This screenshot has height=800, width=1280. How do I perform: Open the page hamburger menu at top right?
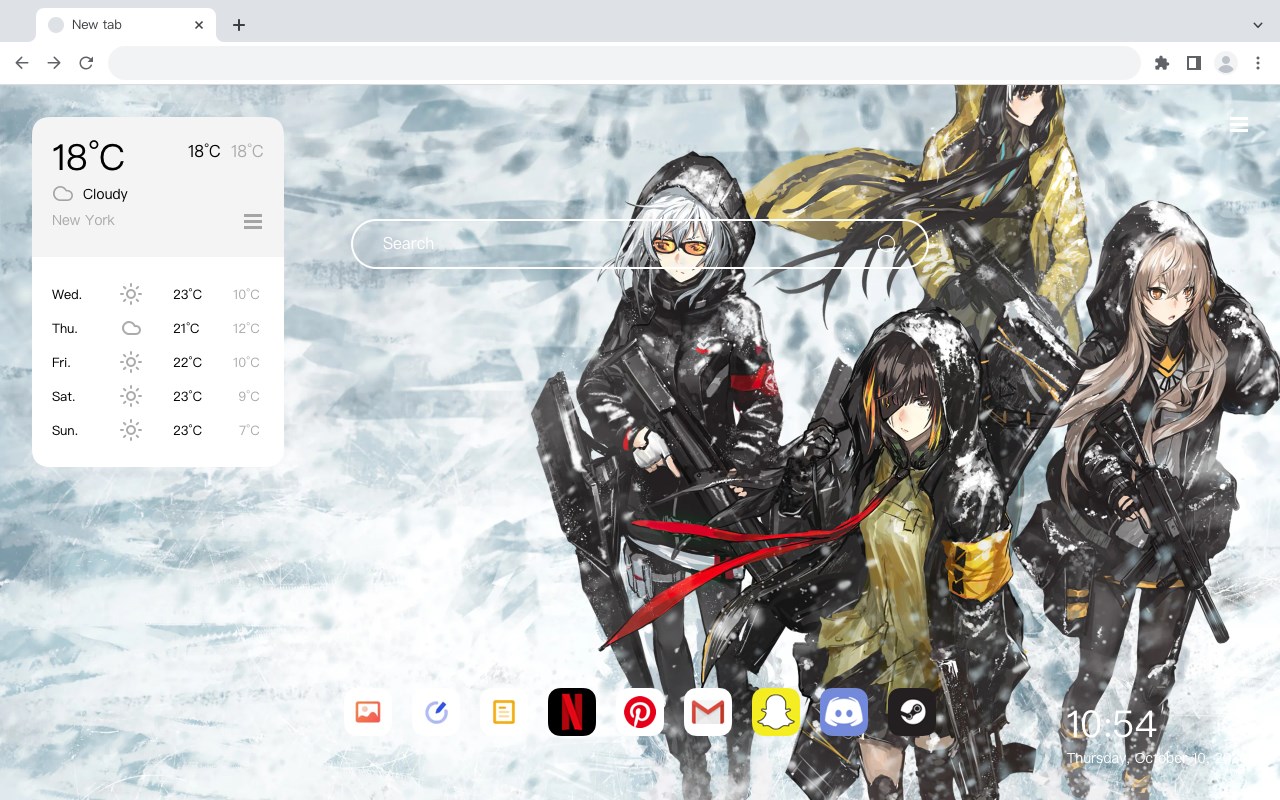(1239, 125)
